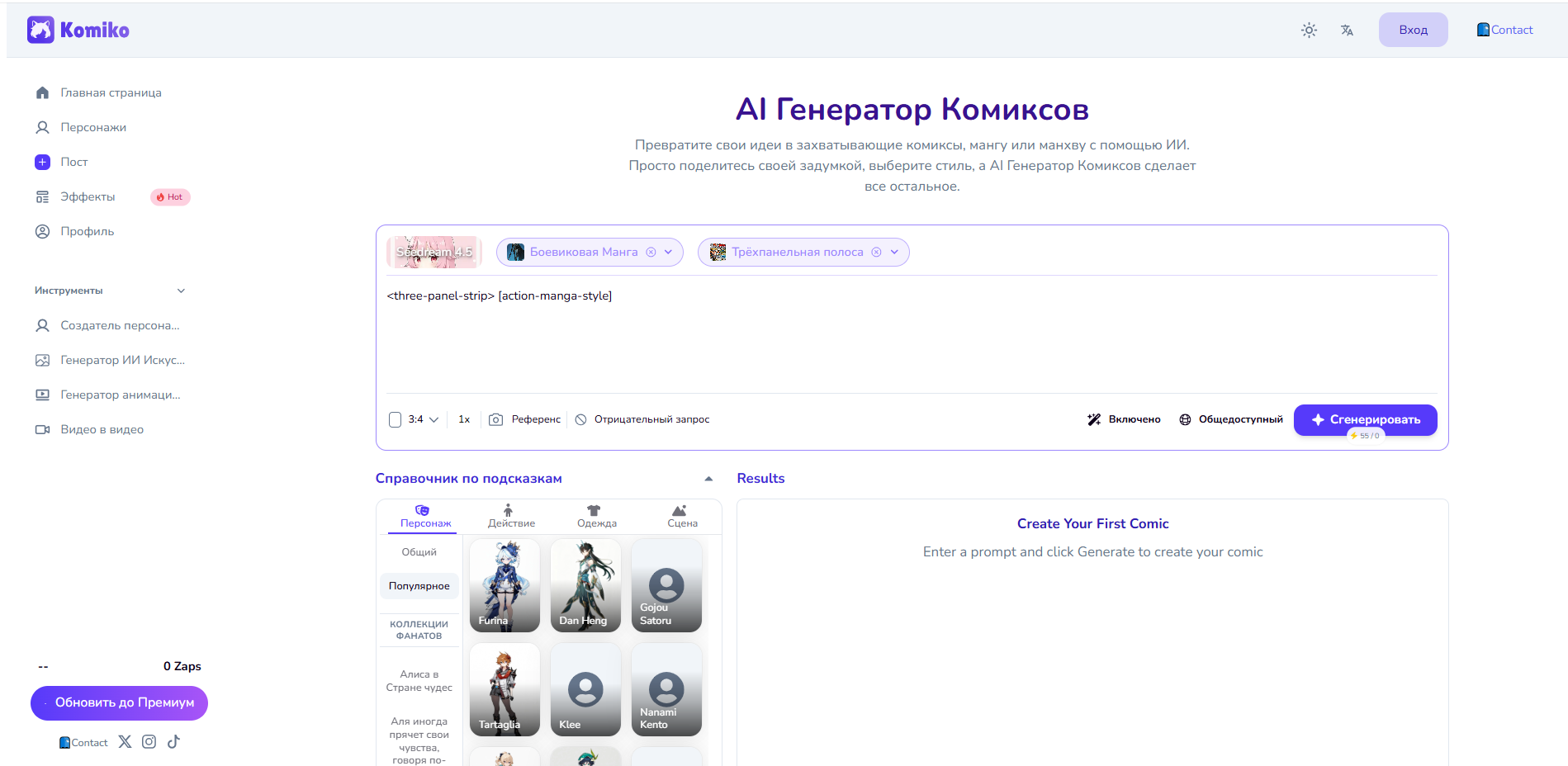Open Алиса в Стране чудес collection

pyautogui.click(x=419, y=681)
